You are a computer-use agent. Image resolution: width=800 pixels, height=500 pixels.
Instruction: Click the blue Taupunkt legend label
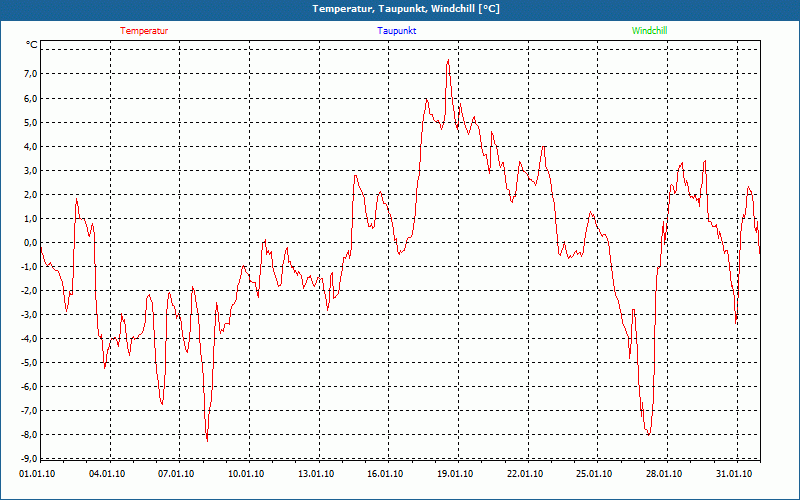(x=397, y=31)
